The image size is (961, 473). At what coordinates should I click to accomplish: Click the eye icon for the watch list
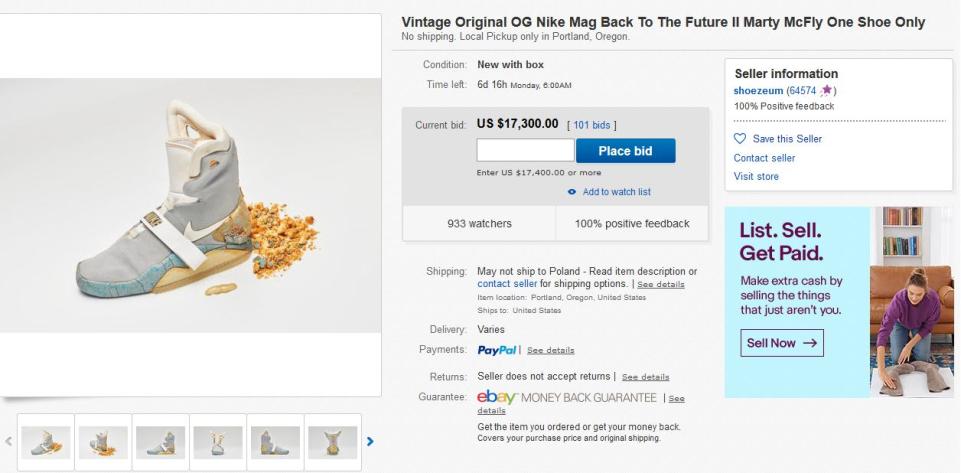(572, 192)
